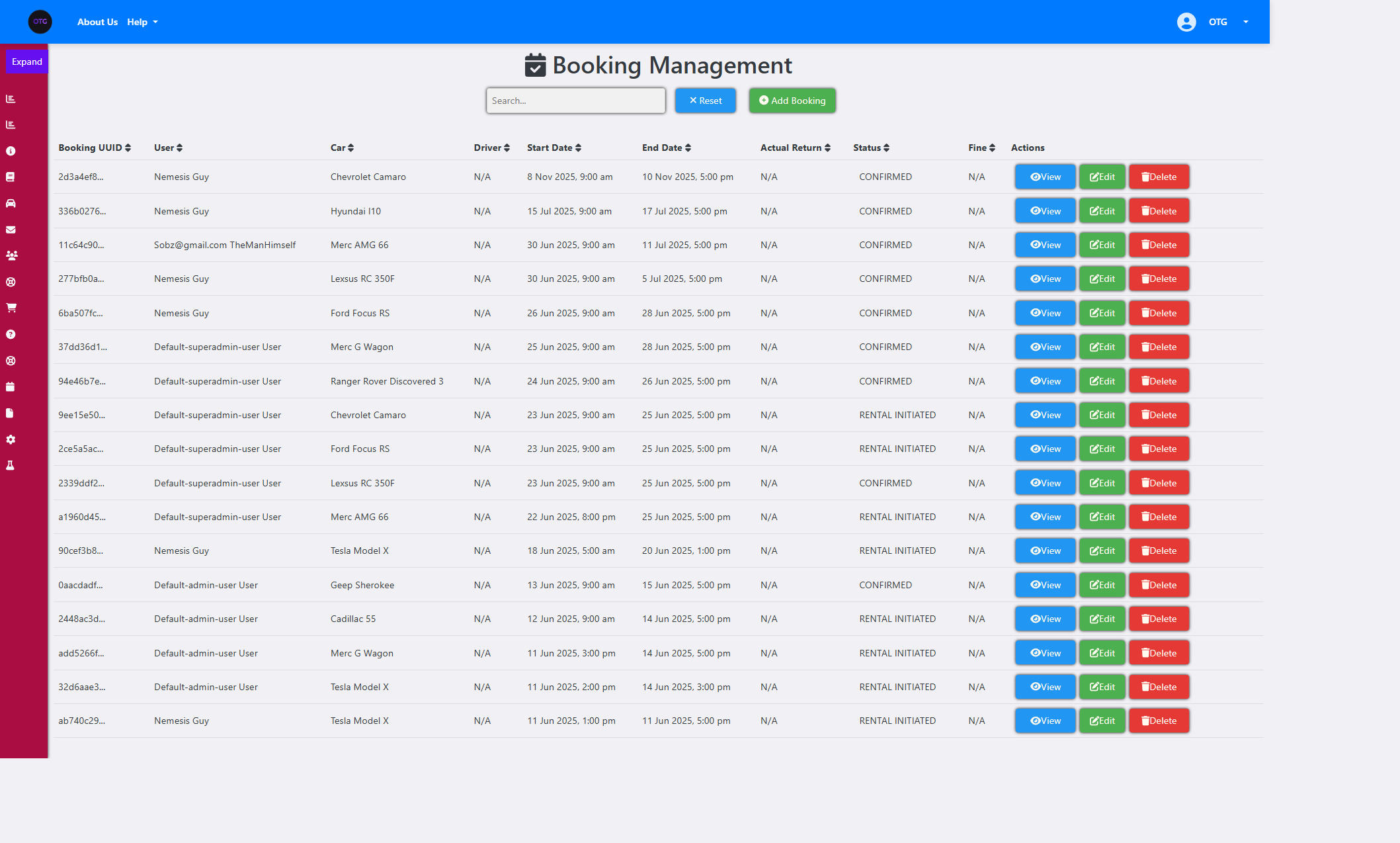Sort table by Status column

click(x=872, y=148)
